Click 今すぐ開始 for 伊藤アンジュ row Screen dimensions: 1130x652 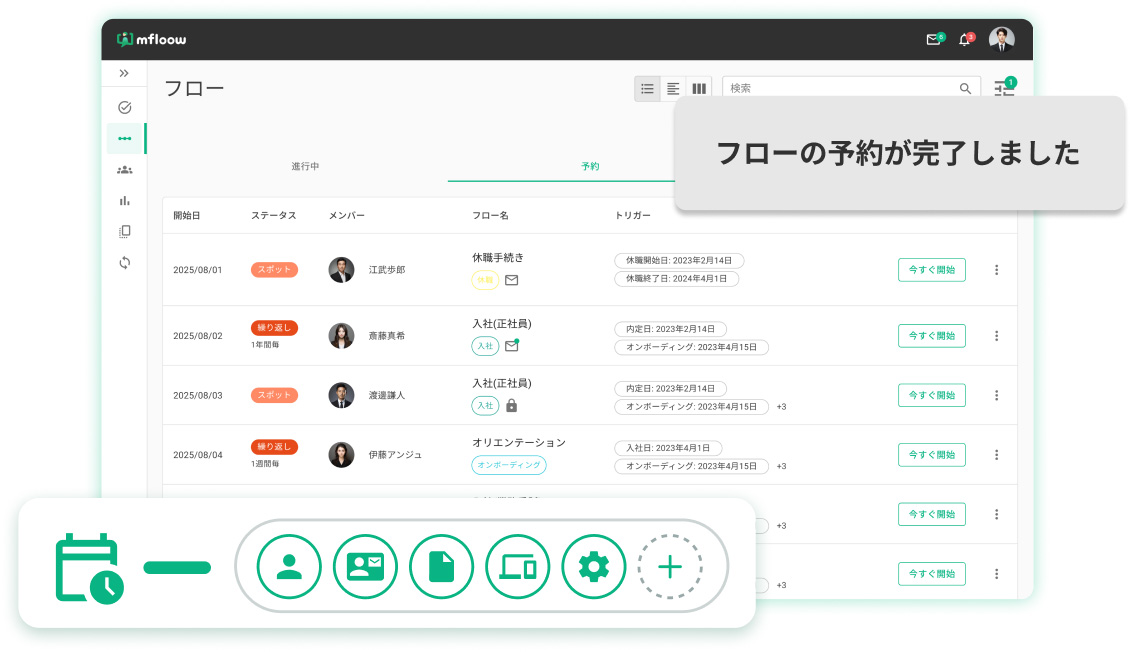click(x=932, y=455)
